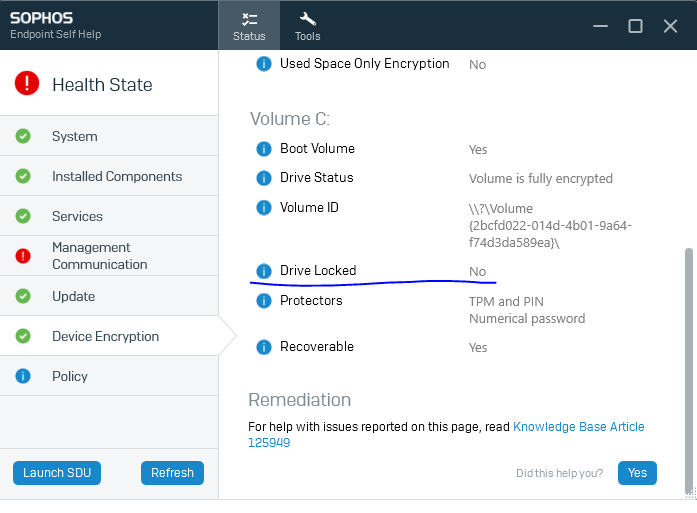Click the 'Volume C:' heading
The width and height of the screenshot is (697, 513).
tap(290, 119)
